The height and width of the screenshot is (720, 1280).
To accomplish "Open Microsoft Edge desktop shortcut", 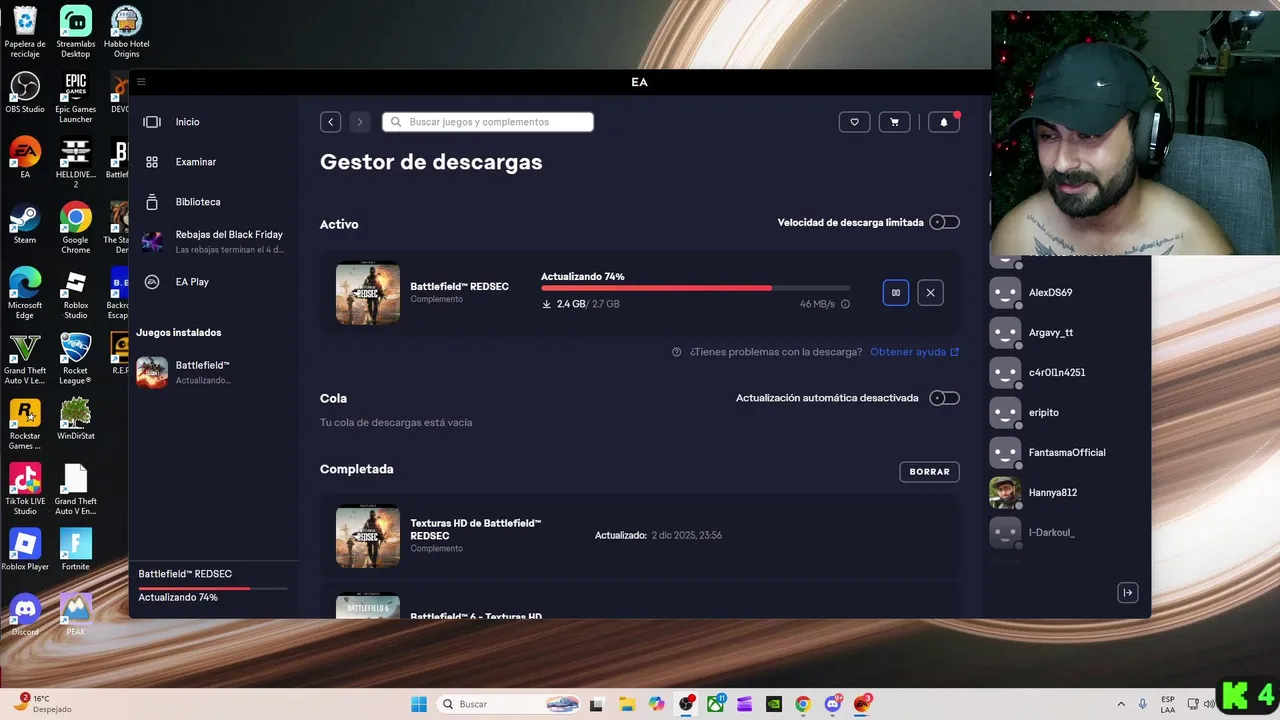I will (x=25, y=293).
